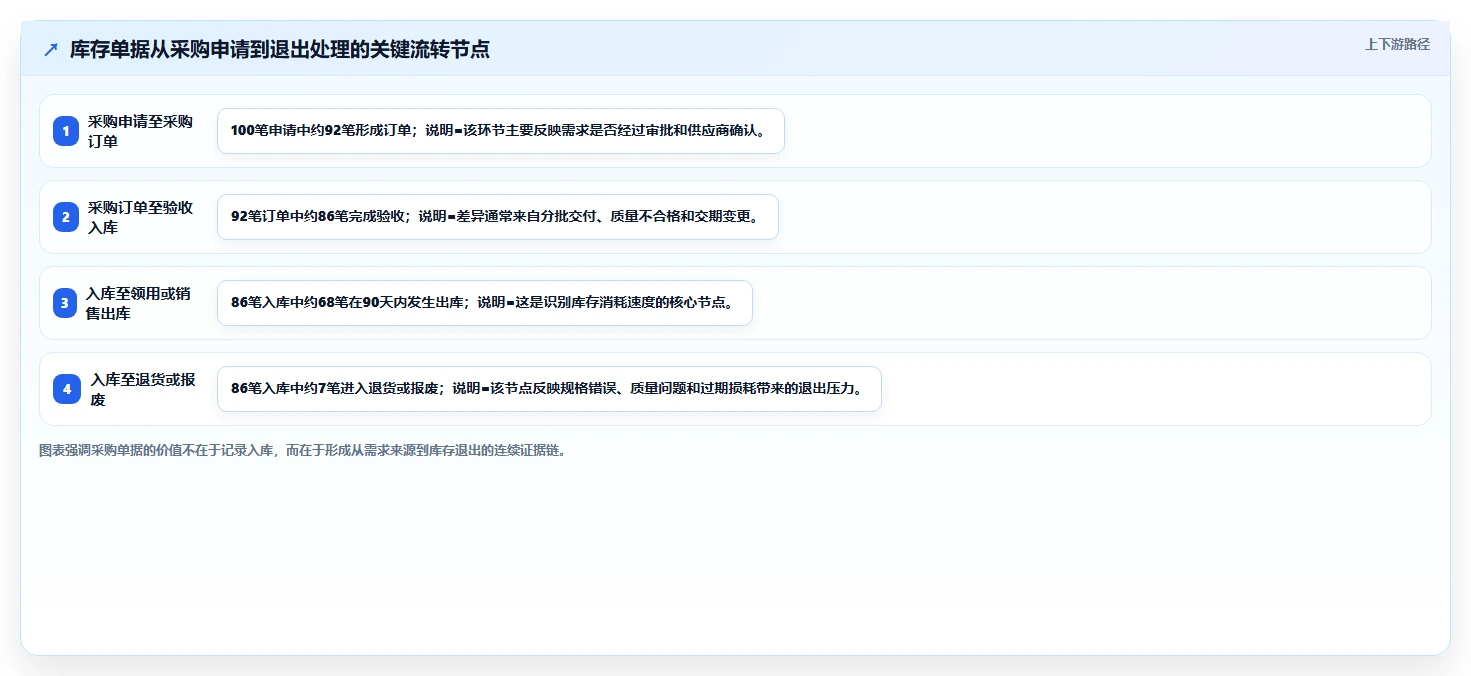Click the footnote beginning 图表强调采购单据的价值
This screenshot has height=676, width=1471.
tap(303, 450)
